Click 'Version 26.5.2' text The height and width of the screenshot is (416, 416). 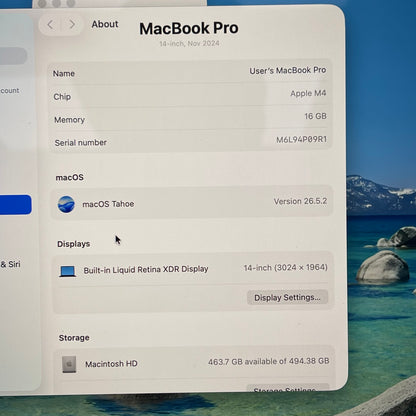pyautogui.click(x=300, y=201)
